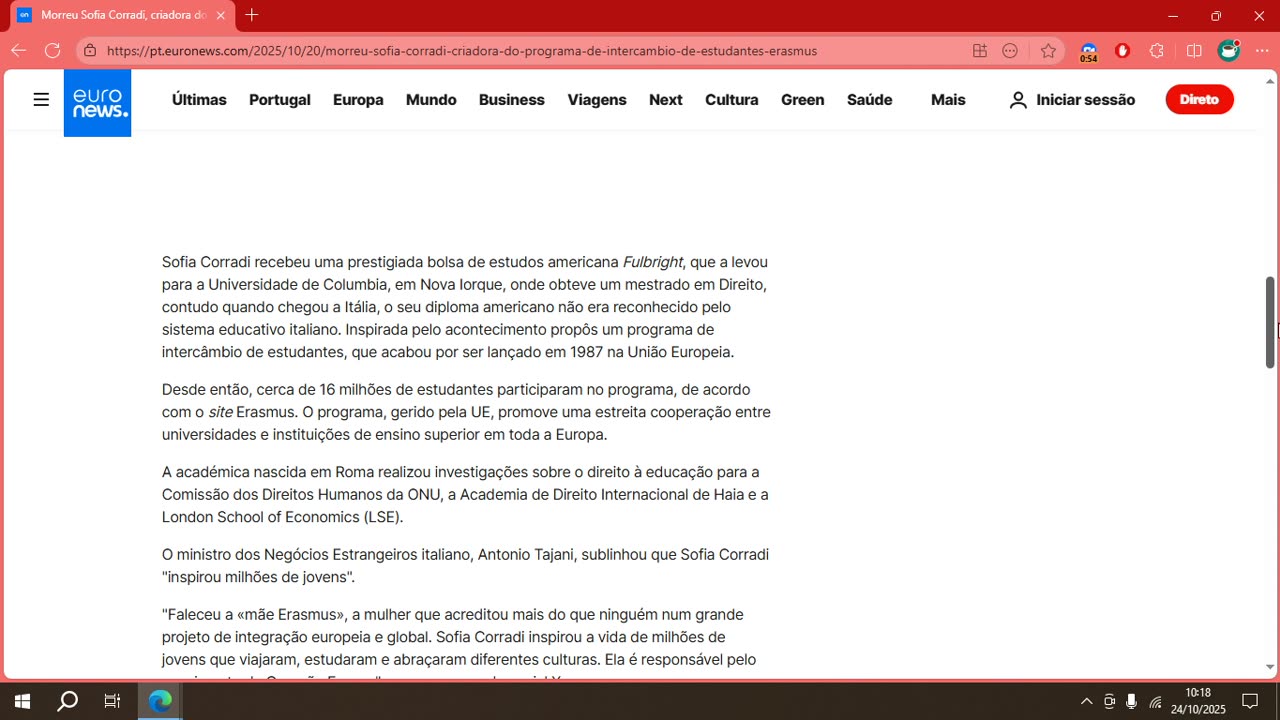1280x720 pixels.
Task: Select the Morreu Sofia Corradi browser tab
Action: (x=120, y=15)
